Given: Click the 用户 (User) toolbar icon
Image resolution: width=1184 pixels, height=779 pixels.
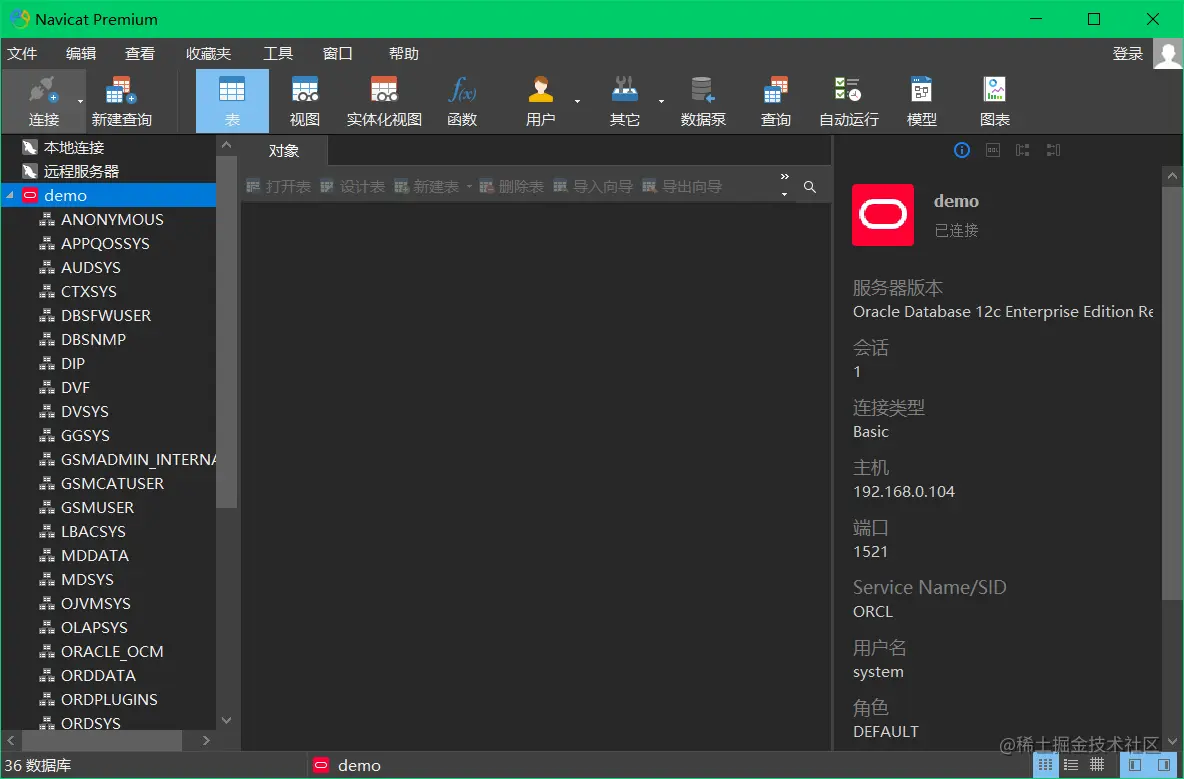Looking at the screenshot, I should (x=540, y=101).
